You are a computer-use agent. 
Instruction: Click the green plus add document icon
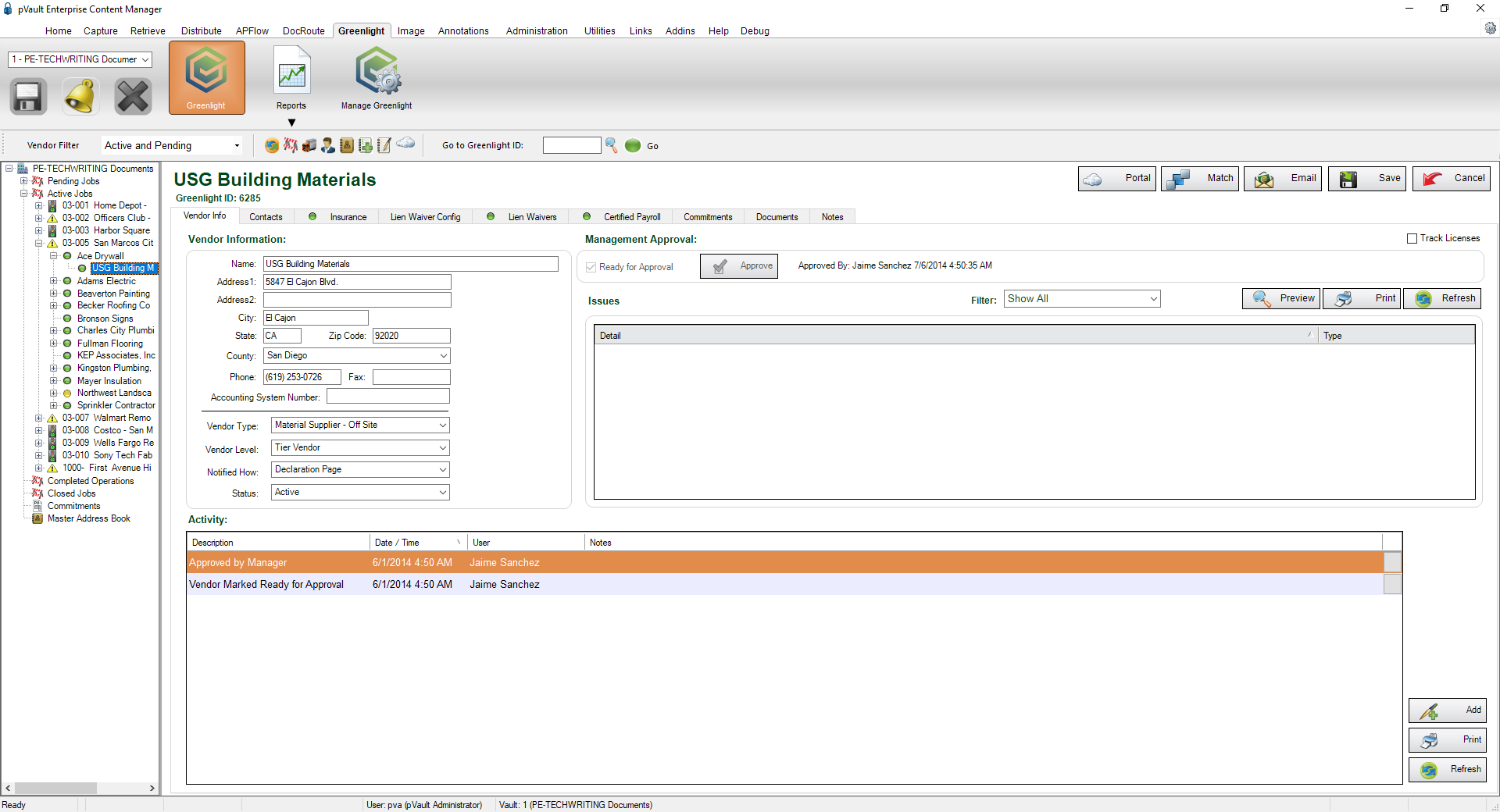coord(366,145)
